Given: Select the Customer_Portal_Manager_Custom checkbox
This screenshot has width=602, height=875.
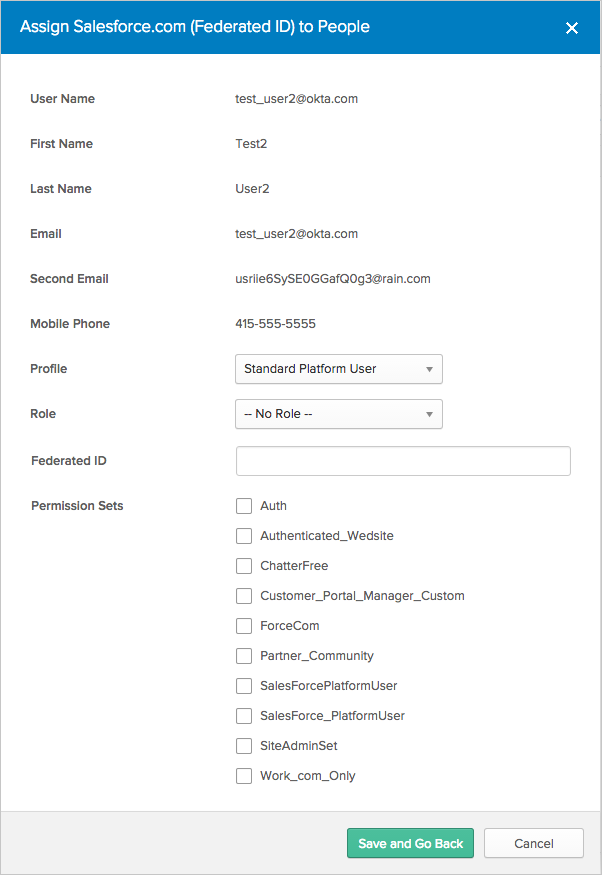Looking at the screenshot, I should click(244, 596).
